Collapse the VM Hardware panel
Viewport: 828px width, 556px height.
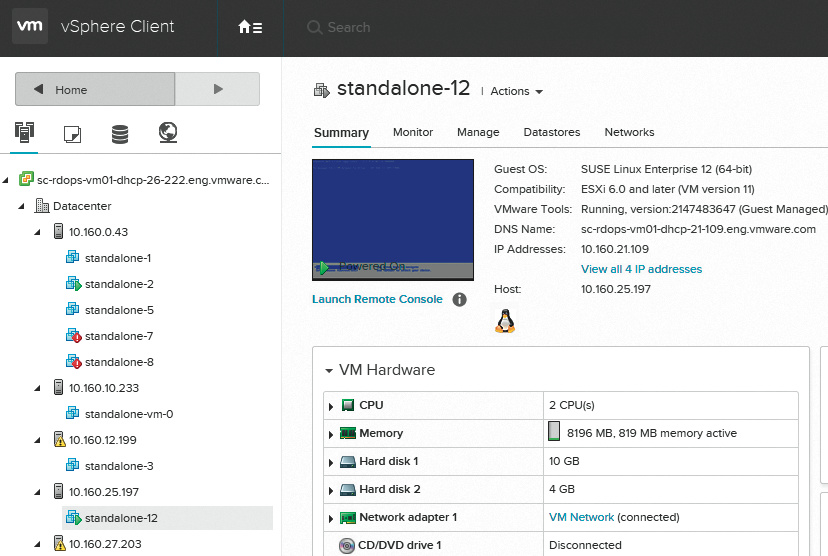(328, 370)
